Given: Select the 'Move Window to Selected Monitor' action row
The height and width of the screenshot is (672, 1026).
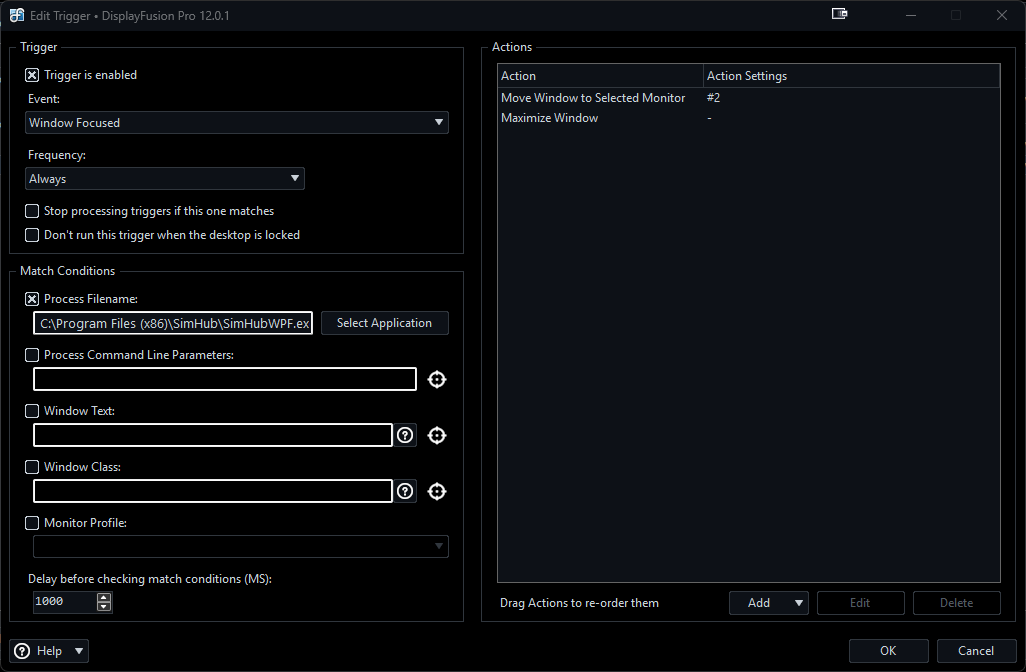Looking at the screenshot, I should tap(593, 98).
